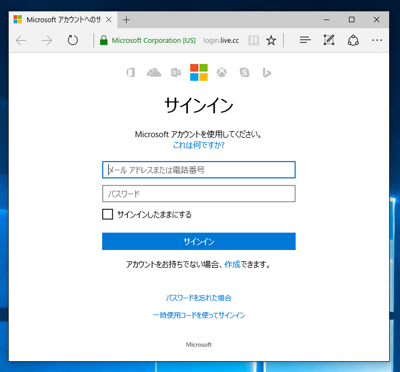The height and width of the screenshot is (372, 400).
Task: Click the Microsoft footer text
Action: tap(199, 345)
